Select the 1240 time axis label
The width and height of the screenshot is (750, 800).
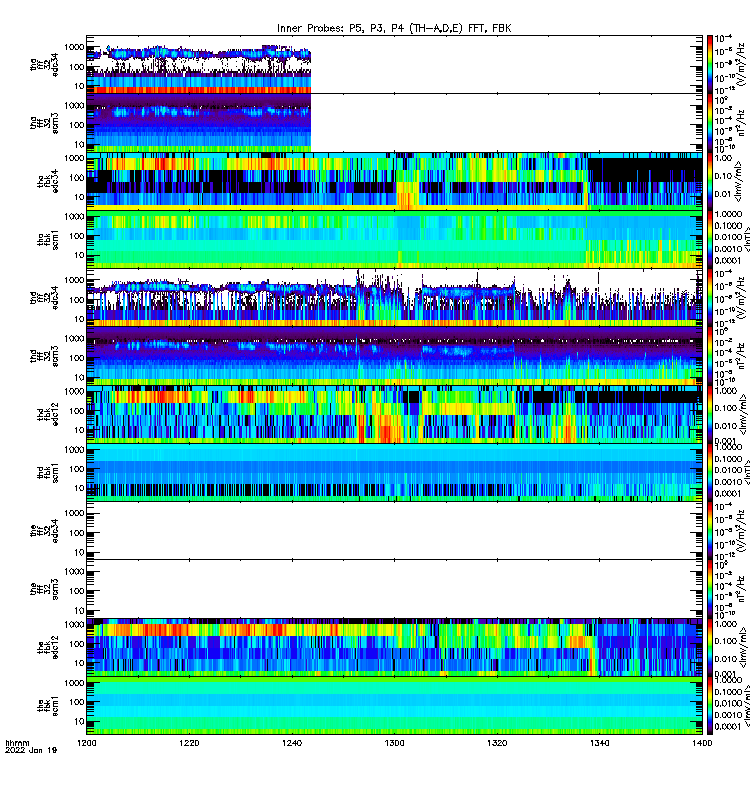292,743
